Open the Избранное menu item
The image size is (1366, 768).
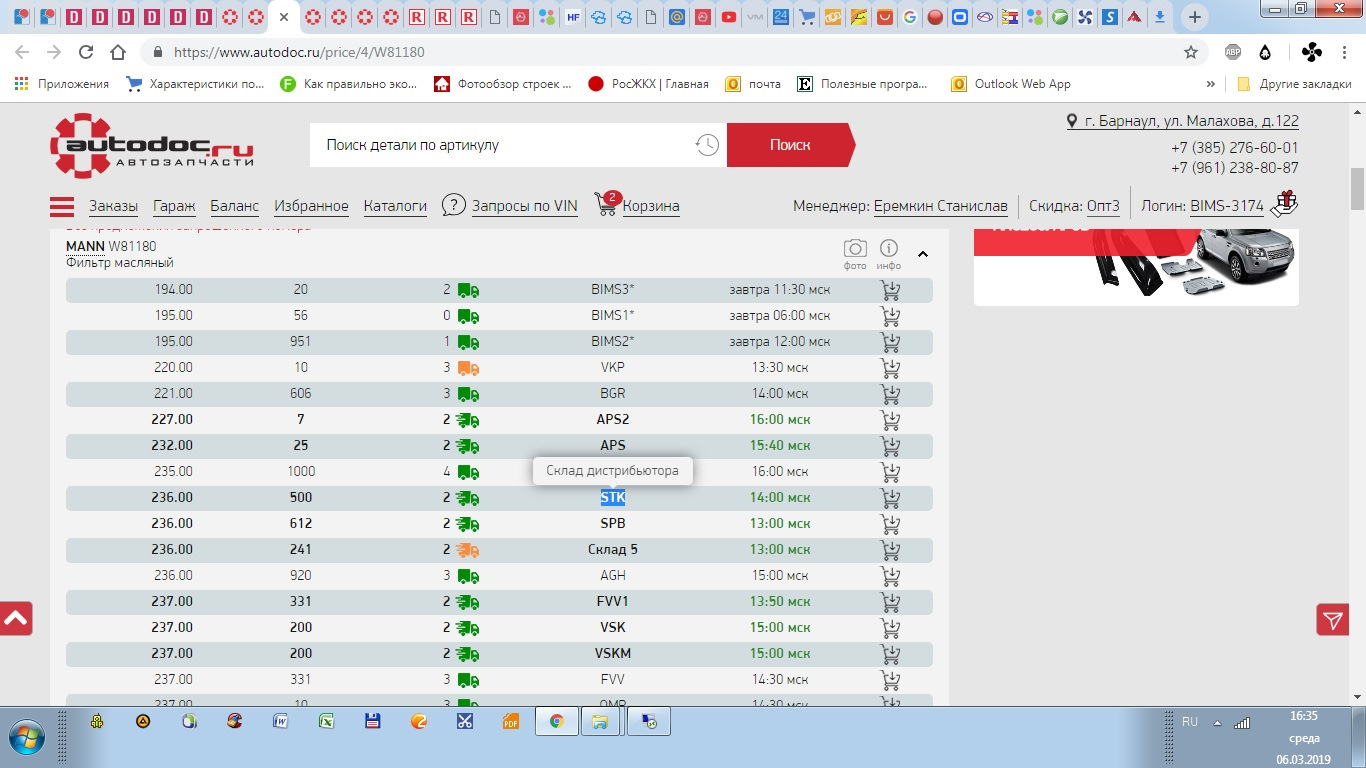(x=311, y=206)
